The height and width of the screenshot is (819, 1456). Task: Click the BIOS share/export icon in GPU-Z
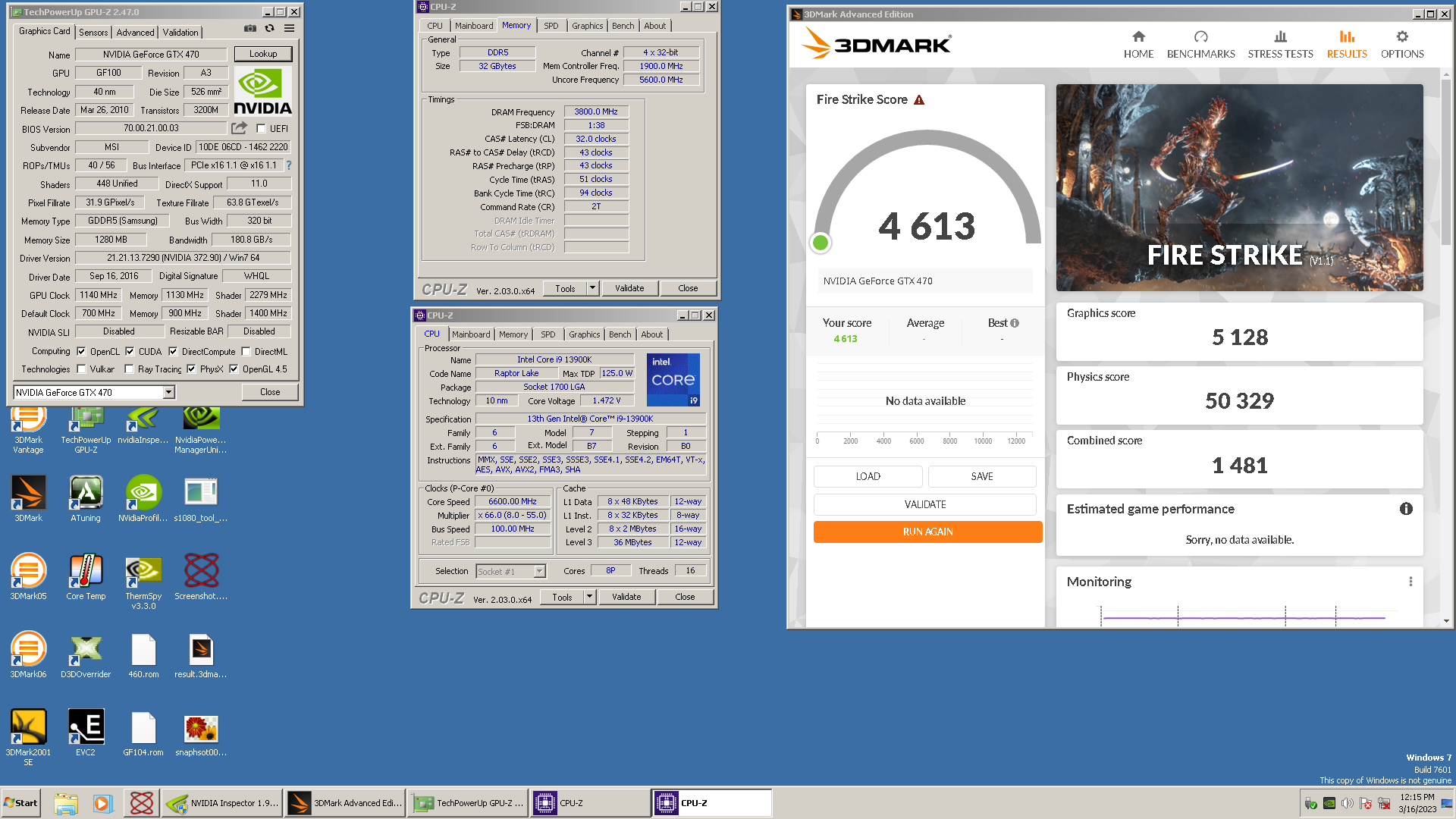point(240,128)
